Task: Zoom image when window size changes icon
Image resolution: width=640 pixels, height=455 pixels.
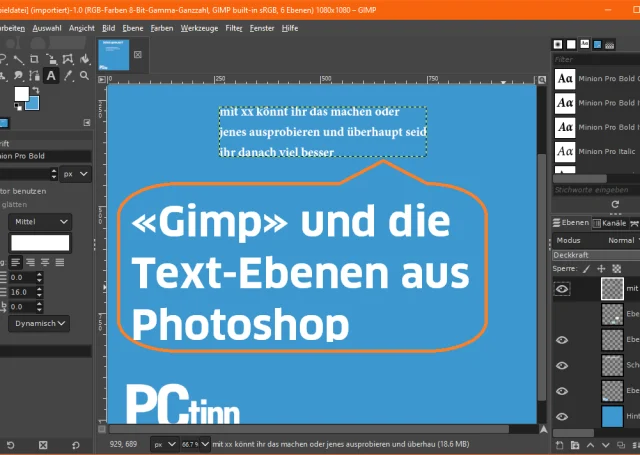Action: (542, 80)
